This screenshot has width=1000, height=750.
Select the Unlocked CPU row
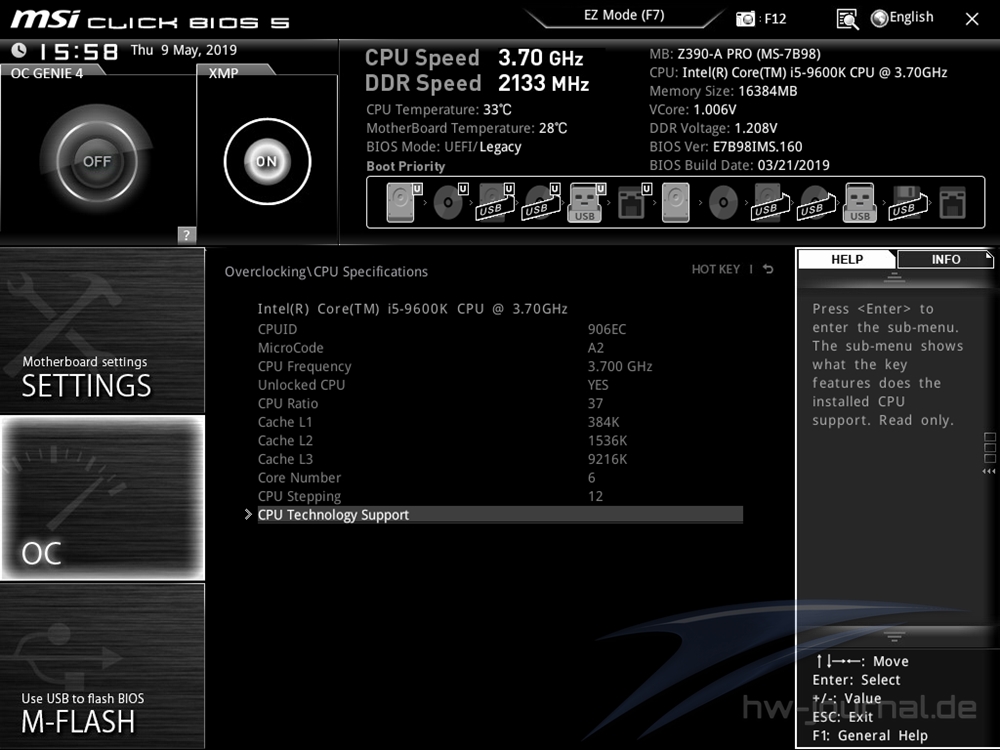(500, 385)
